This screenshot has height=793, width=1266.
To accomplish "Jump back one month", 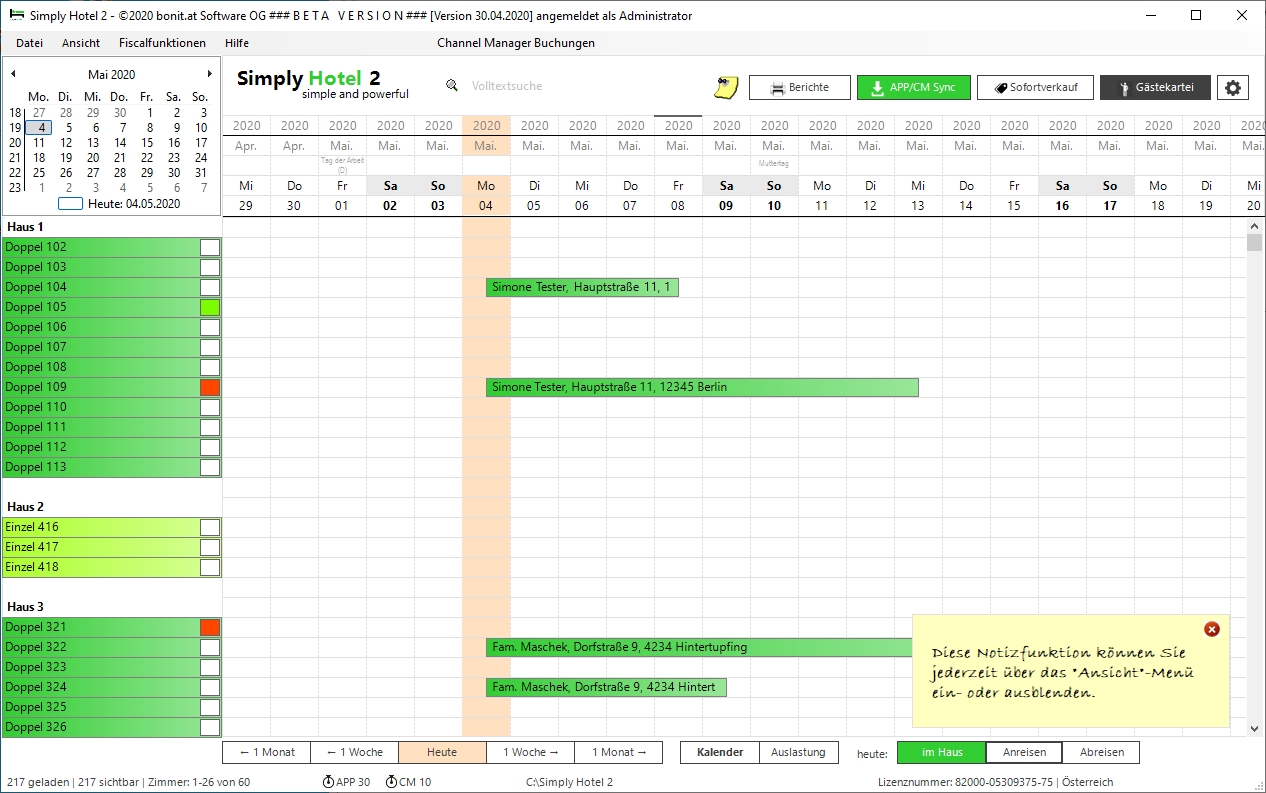I will click(266, 752).
